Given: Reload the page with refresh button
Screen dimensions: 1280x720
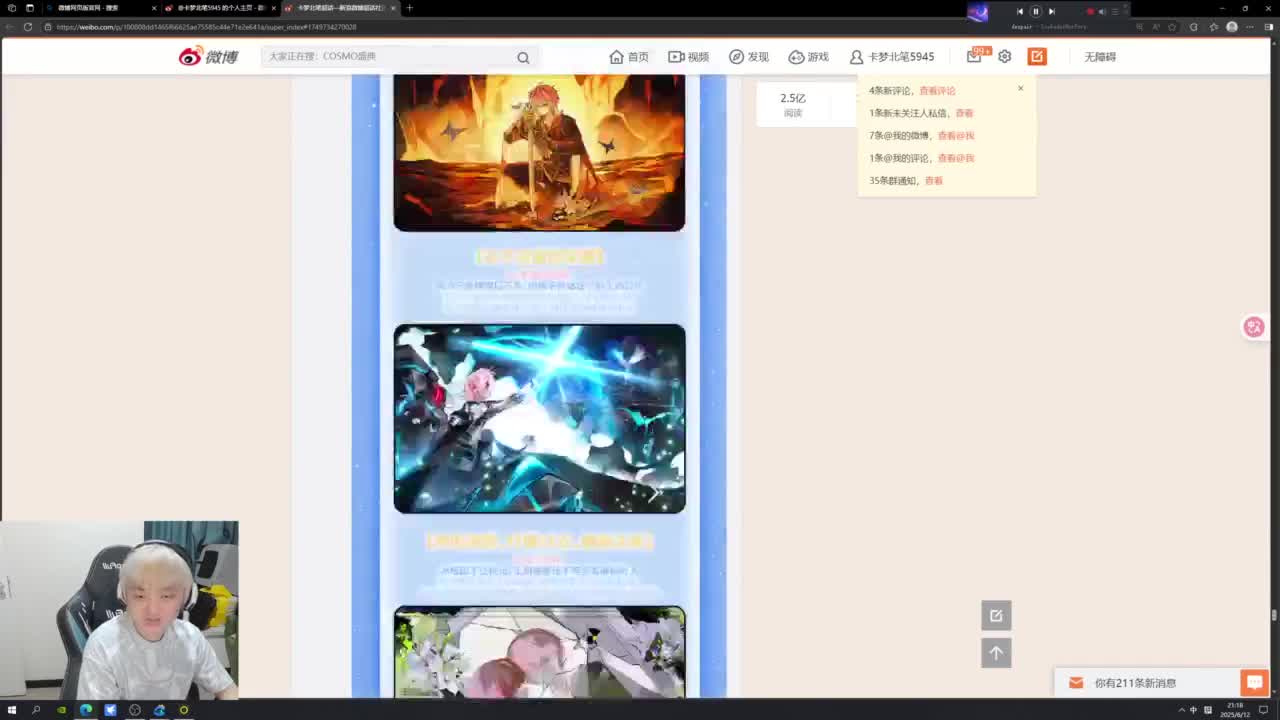Looking at the screenshot, I should coord(28,27).
